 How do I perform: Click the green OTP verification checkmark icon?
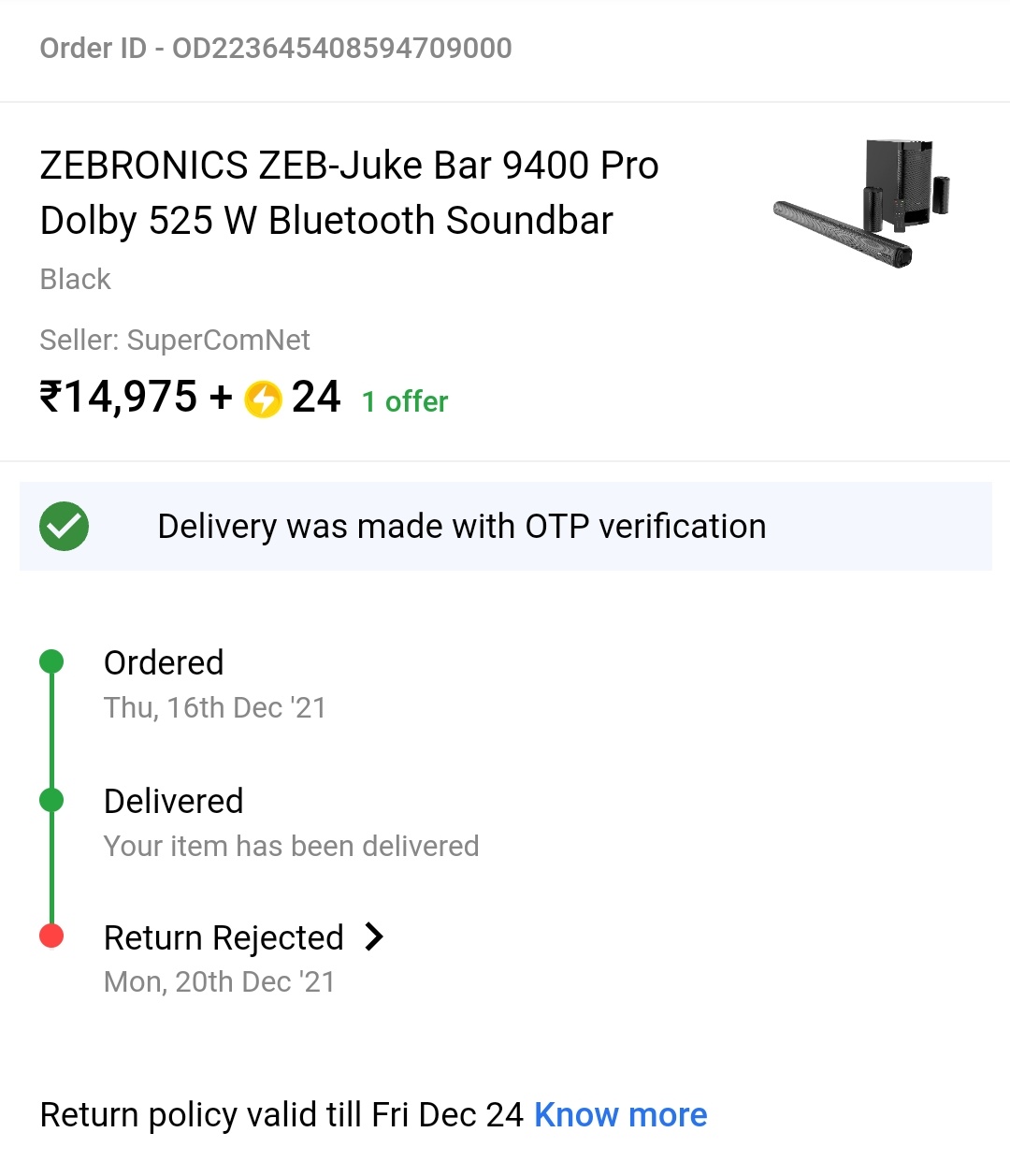[x=64, y=527]
